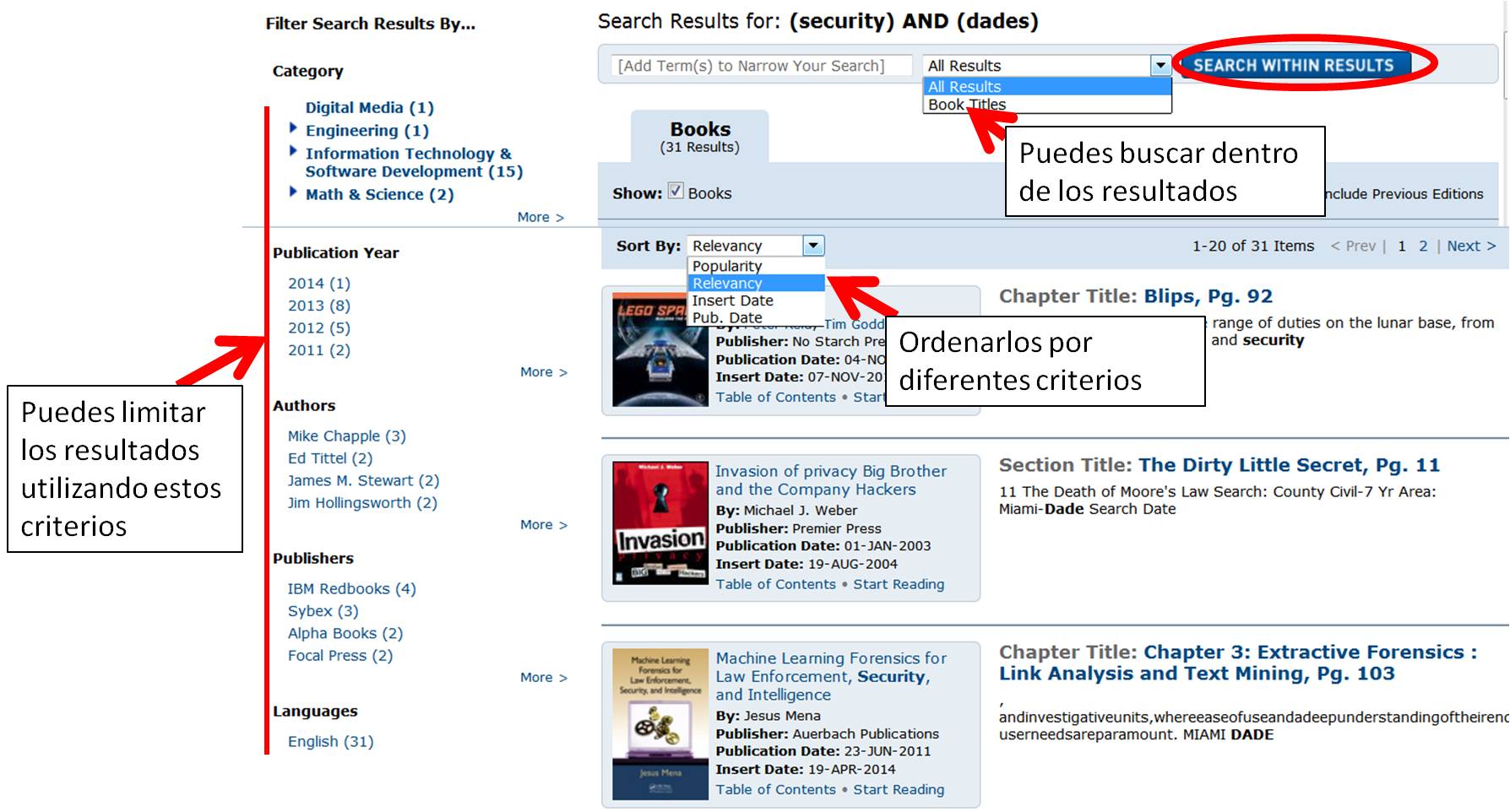Click the Machine Learning Forensics book cover

[x=660, y=724]
